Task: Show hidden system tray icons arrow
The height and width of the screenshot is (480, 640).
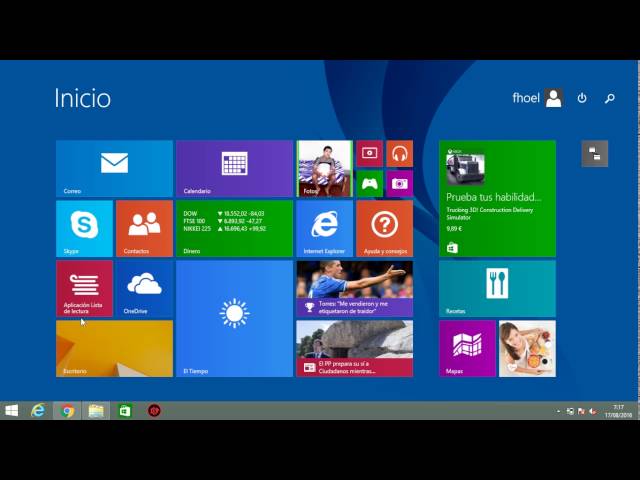Action: (x=558, y=411)
